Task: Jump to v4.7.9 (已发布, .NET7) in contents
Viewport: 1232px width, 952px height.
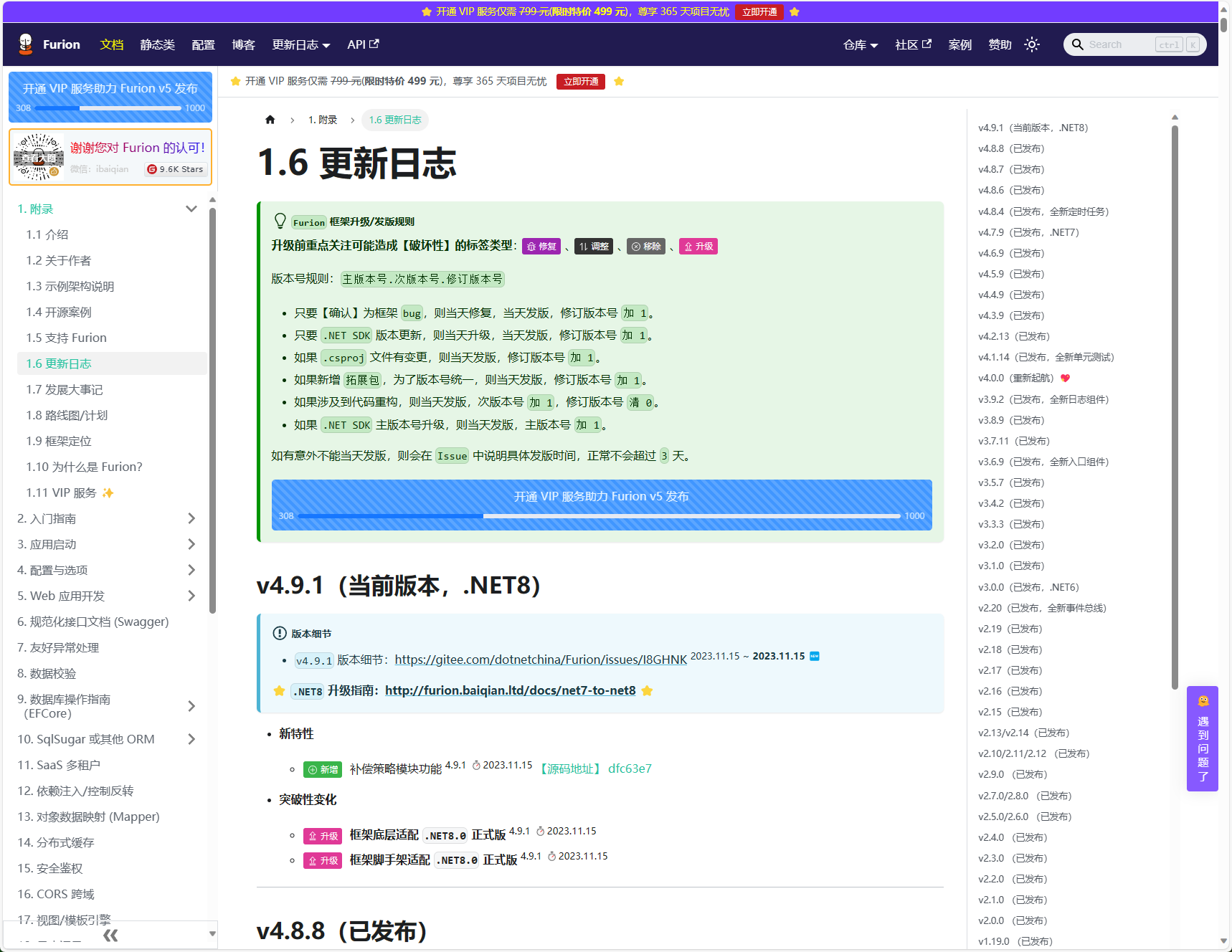Action: [1028, 232]
